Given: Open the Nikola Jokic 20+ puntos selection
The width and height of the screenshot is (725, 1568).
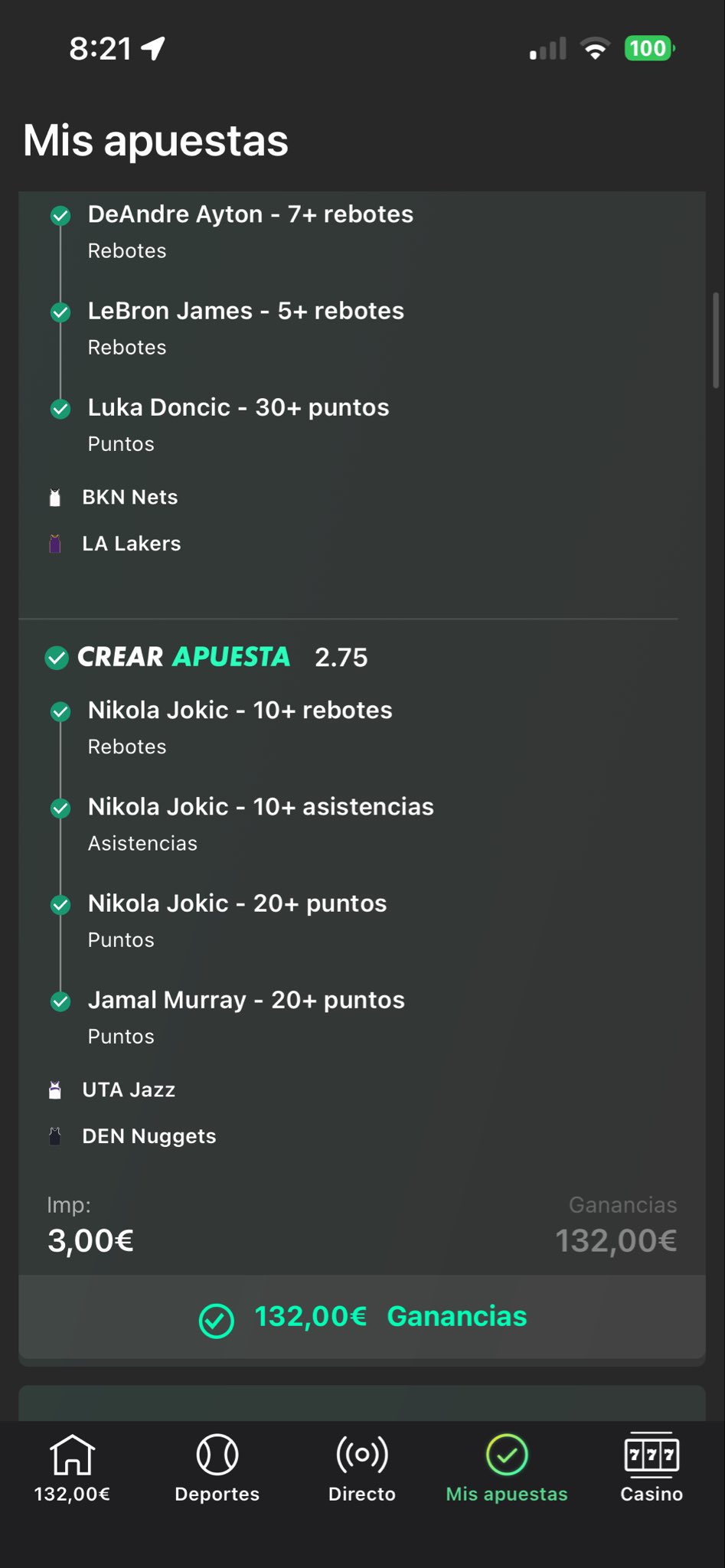Looking at the screenshot, I should pyautogui.click(x=237, y=903).
